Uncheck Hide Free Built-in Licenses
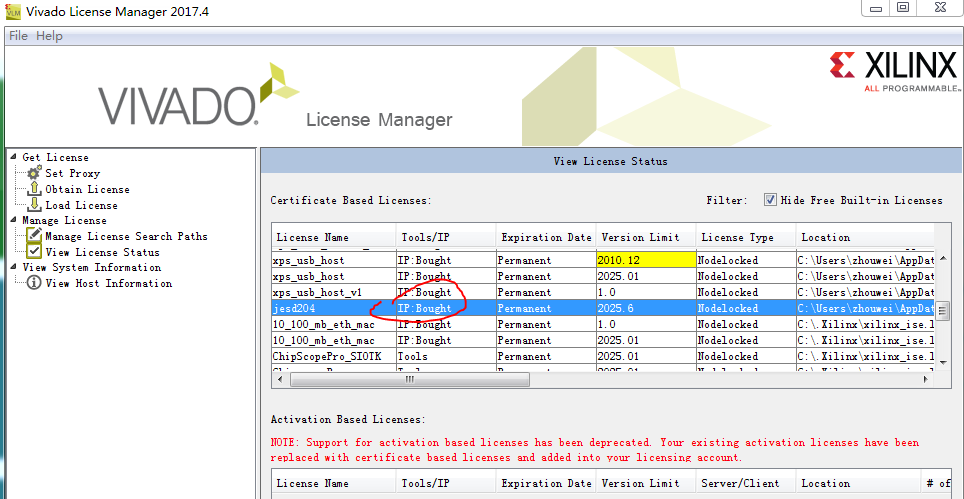The image size is (964, 499). pyautogui.click(x=770, y=200)
